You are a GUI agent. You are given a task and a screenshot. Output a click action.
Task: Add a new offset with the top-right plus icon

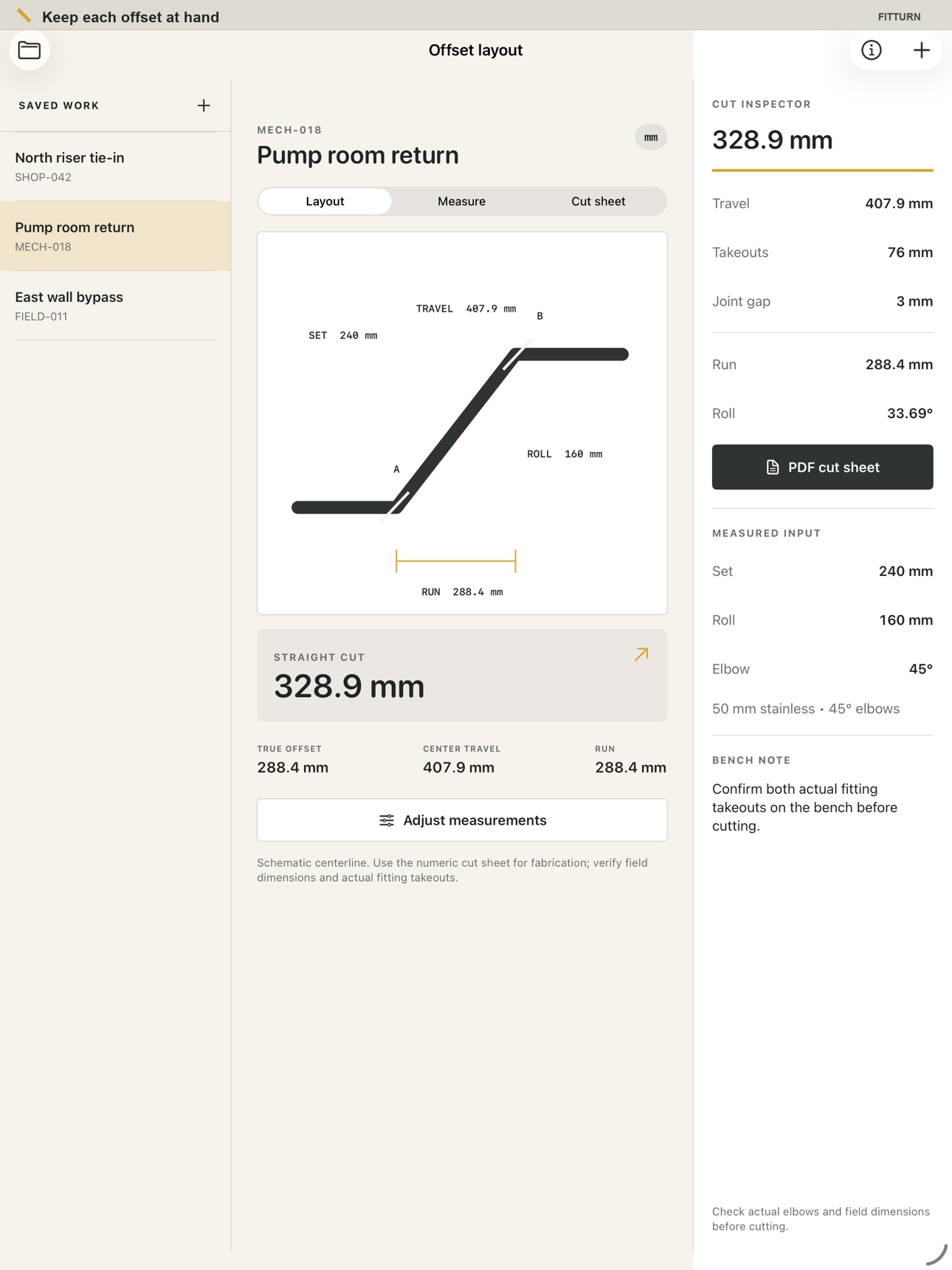pos(921,50)
